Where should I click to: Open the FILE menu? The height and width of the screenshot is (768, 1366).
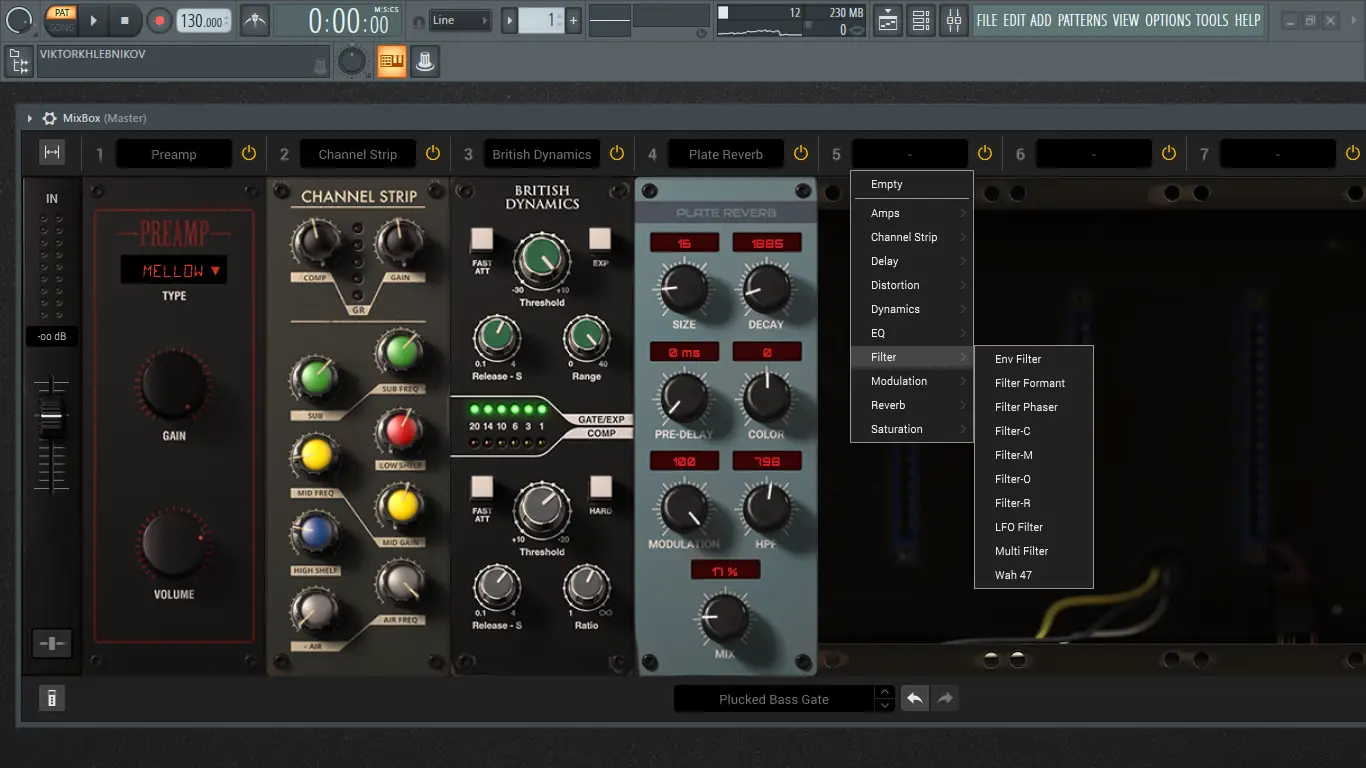[987, 20]
